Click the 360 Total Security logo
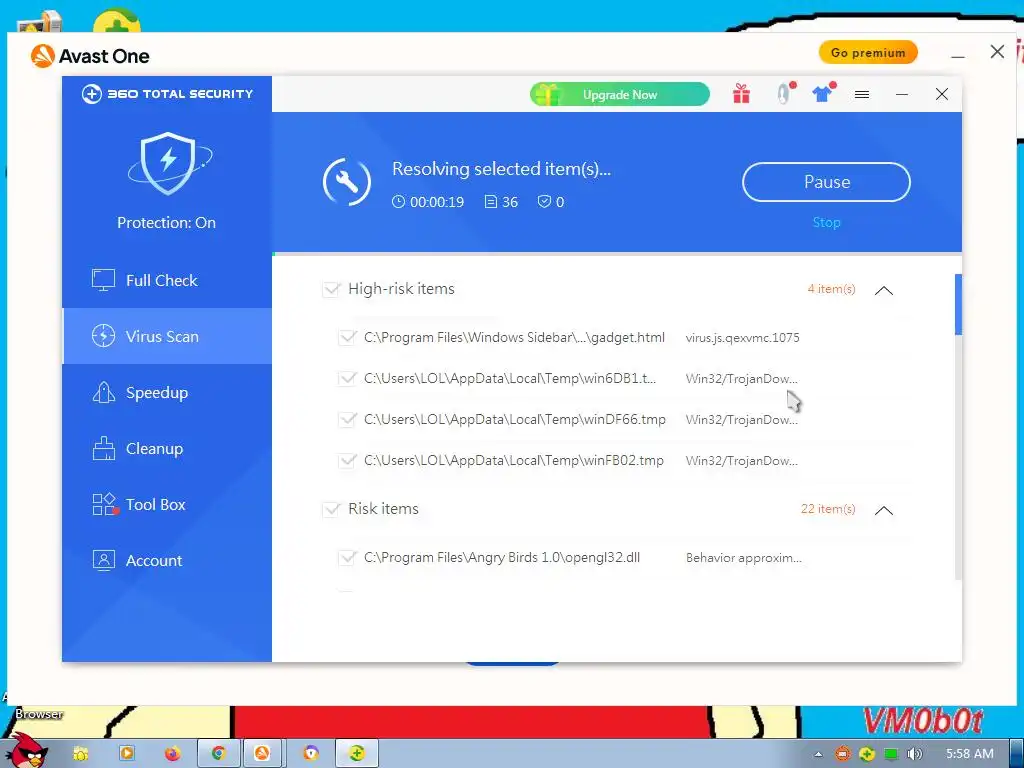The height and width of the screenshot is (768, 1024). pyautogui.click(x=167, y=94)
